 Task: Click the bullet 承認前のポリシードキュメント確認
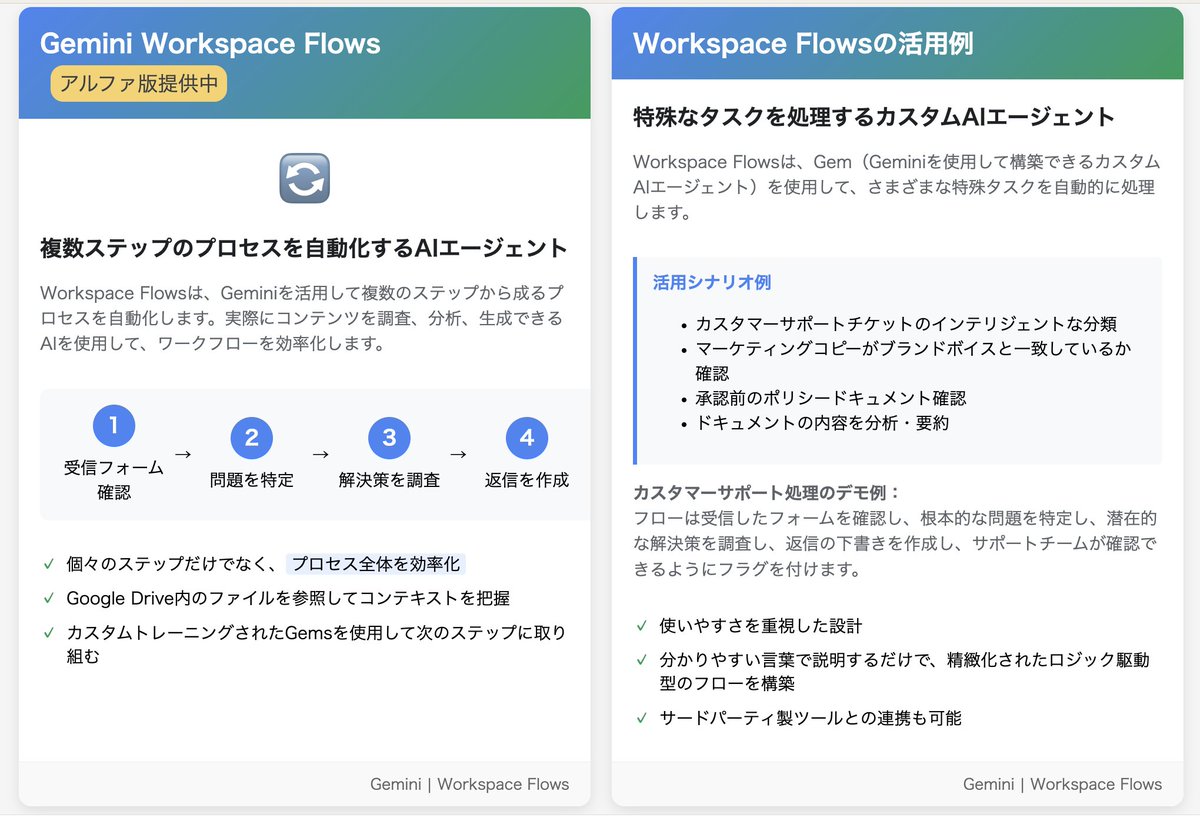831,398
